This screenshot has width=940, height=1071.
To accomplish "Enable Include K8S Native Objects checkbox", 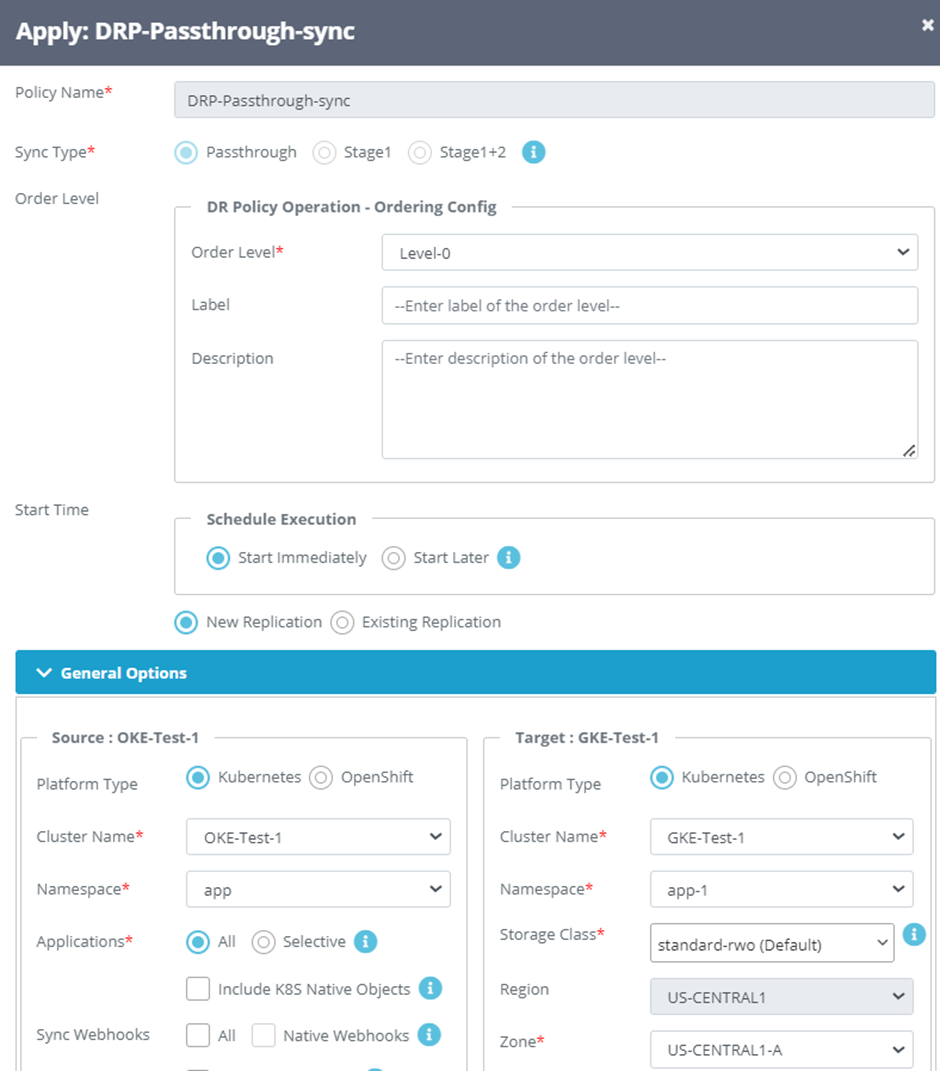I will pyautogui.click(x=198, y=988).
